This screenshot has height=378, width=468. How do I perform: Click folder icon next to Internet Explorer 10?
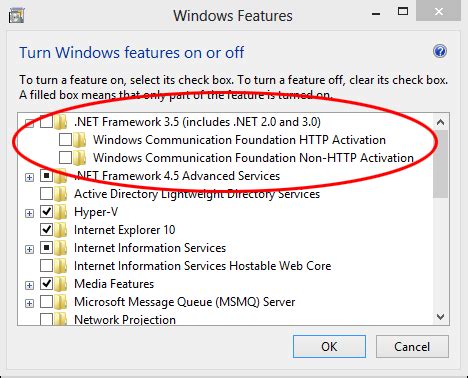pos(61,230)
